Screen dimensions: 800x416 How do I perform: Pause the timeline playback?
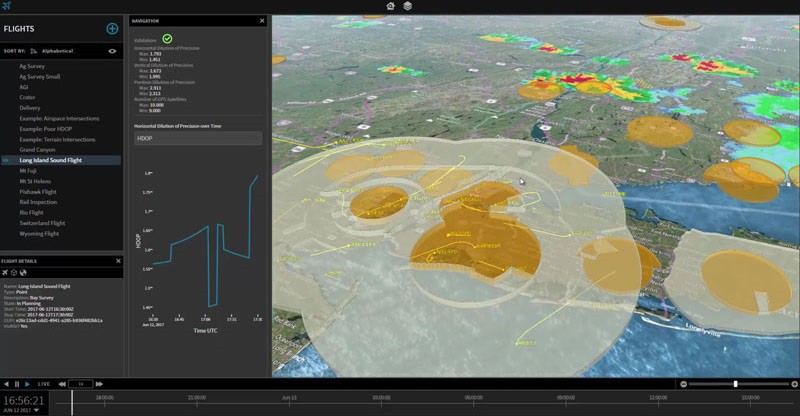point(17,384)
